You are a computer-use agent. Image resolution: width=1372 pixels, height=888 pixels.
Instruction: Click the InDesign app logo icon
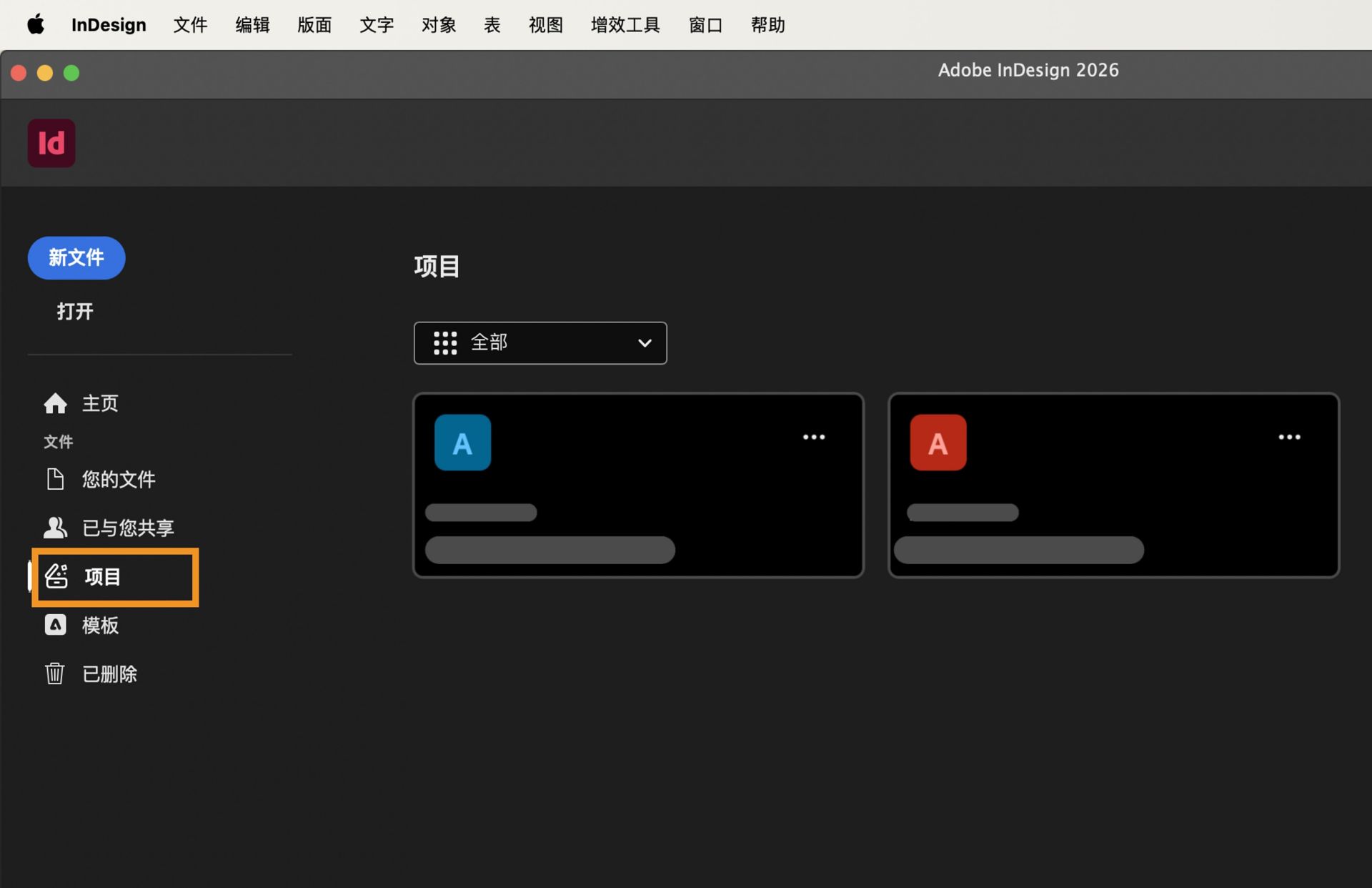point(51,142)
